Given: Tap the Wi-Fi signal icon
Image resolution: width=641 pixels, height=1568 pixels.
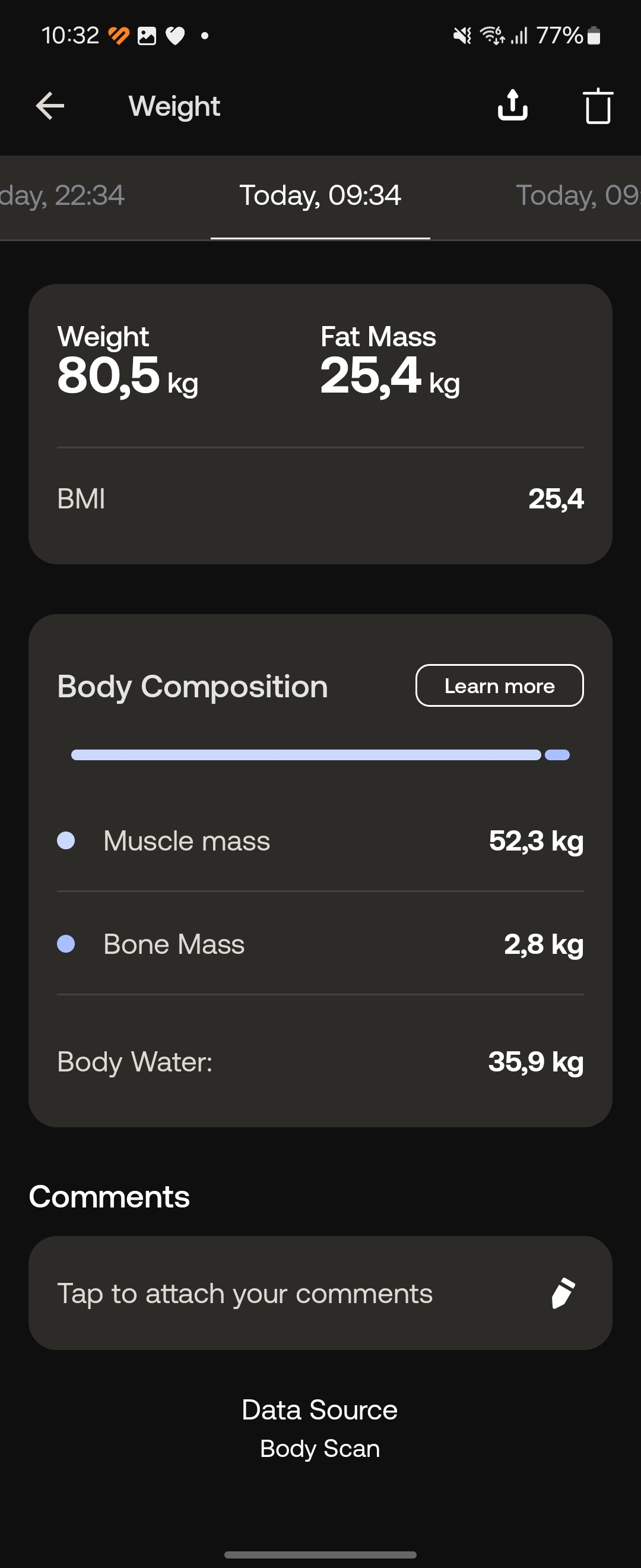Looking at the screenshot, I should pos(492,36).
